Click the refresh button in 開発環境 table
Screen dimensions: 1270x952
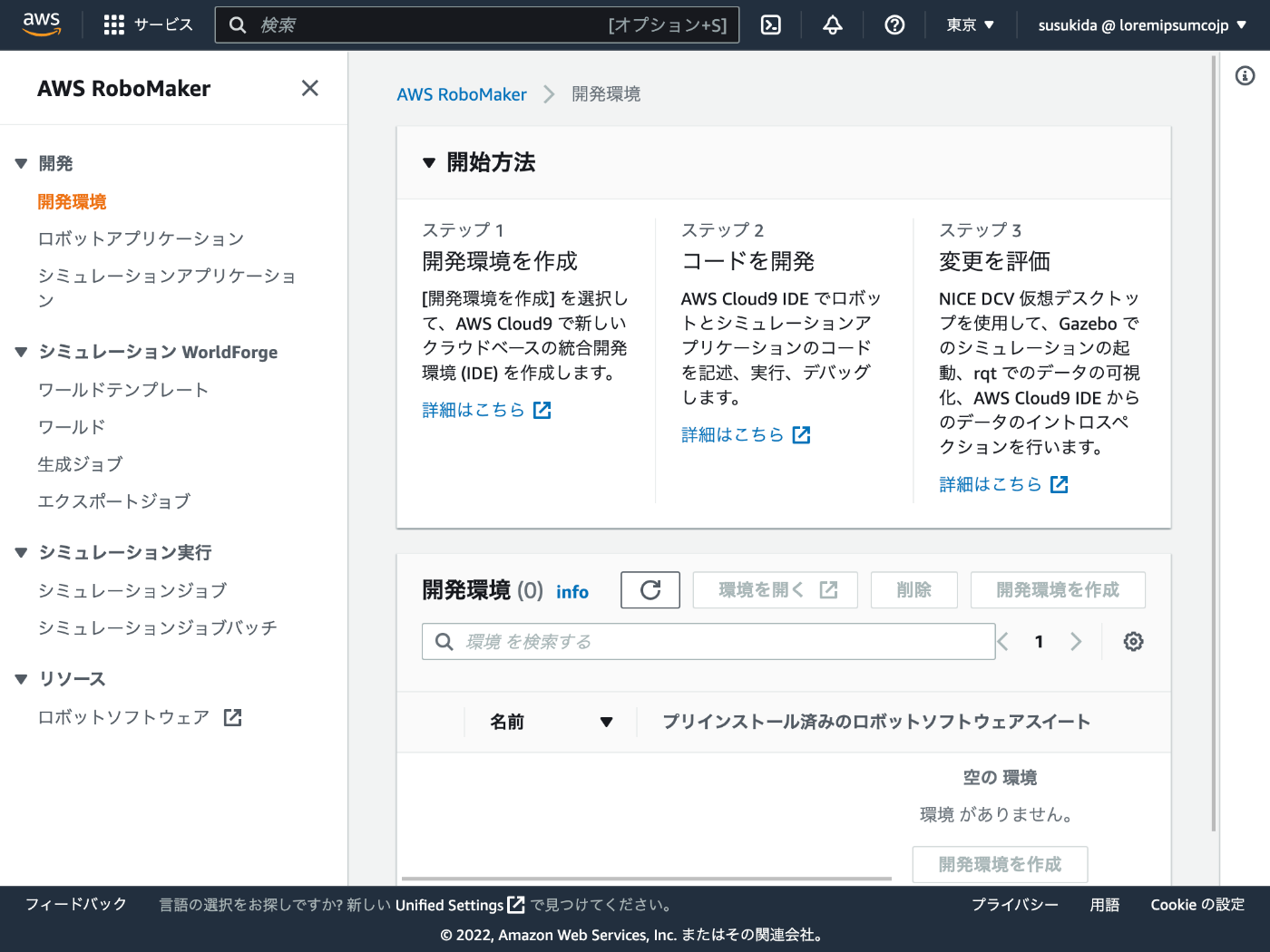point(650,590)
